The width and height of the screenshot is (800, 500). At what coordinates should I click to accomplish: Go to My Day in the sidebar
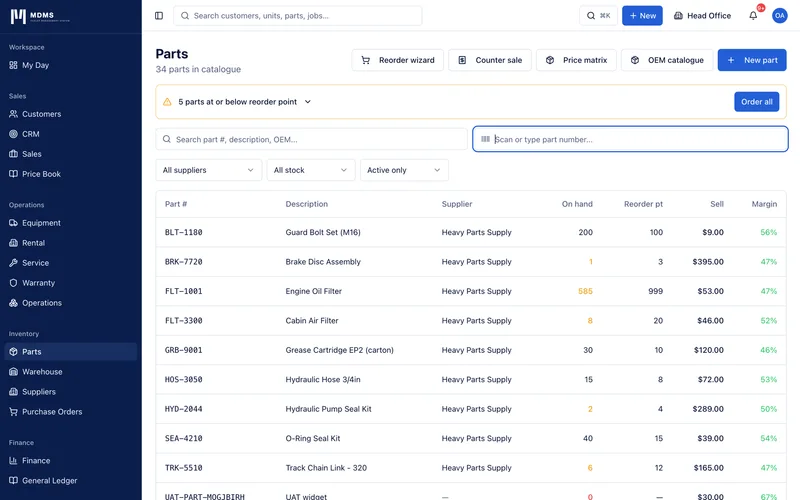70,65
